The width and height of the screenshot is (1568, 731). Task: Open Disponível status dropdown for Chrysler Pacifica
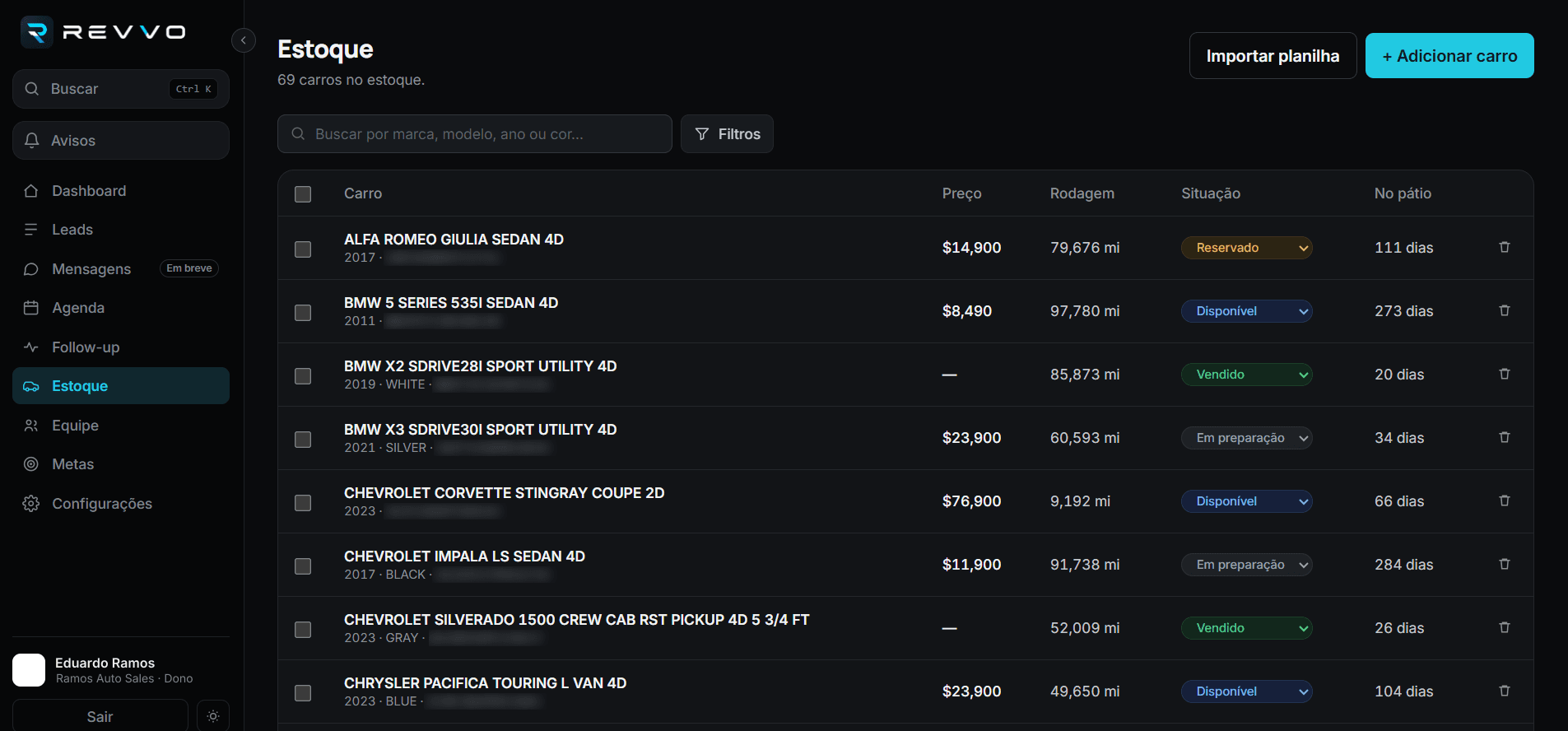tap(1247, 691)
